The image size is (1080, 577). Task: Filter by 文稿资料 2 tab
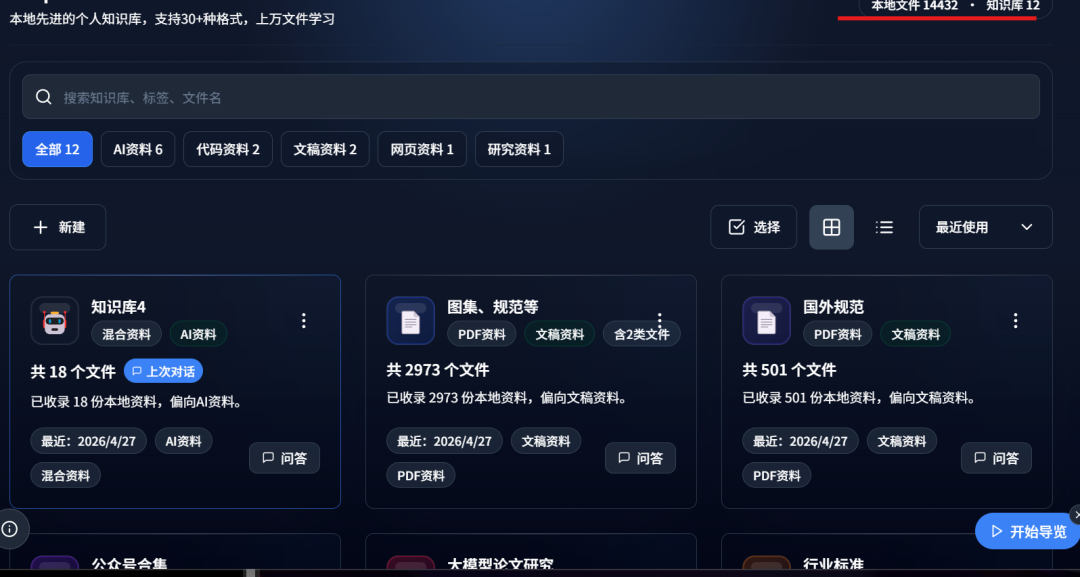pyautogui.click(x=325, y=149)
